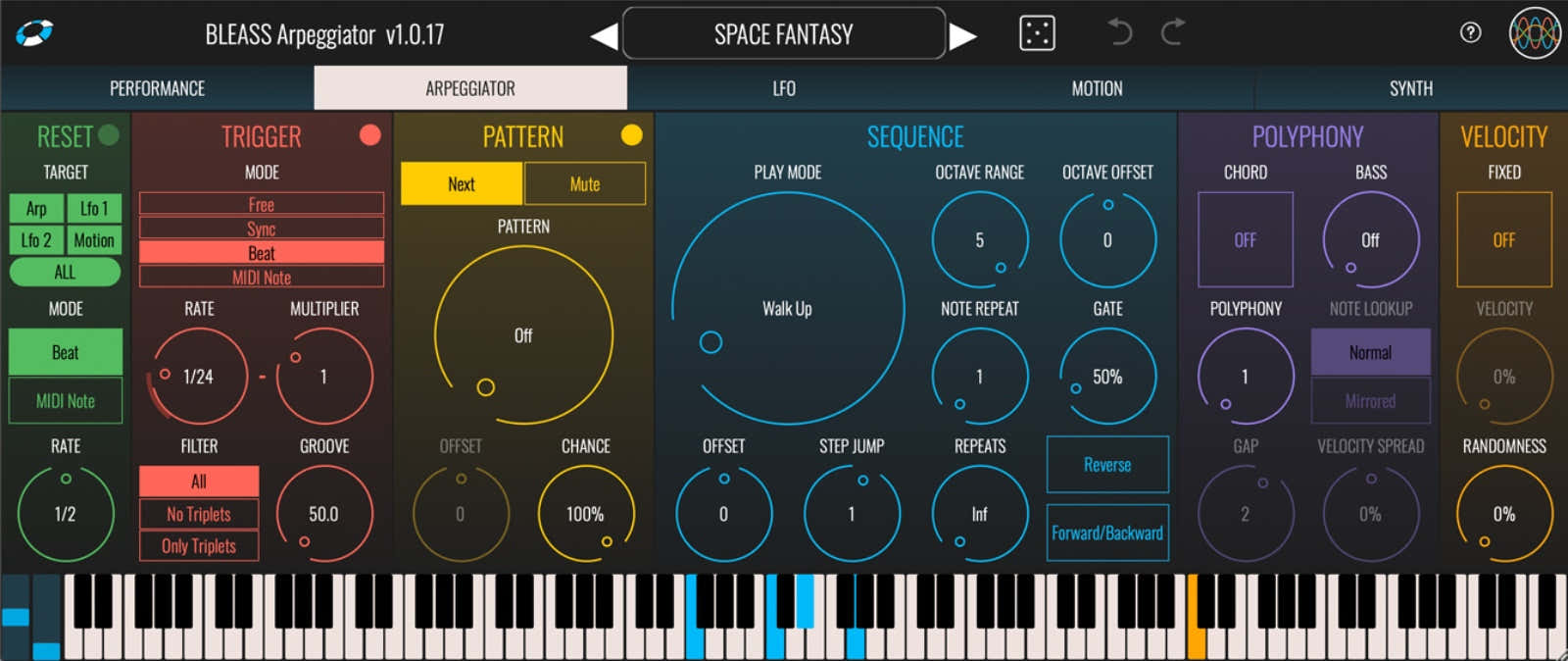Image resolution: width=1568 pixels, height=661 pixels.
Task: Click the OCTAVE OFFSET knob
Action: pos(1108,240)
